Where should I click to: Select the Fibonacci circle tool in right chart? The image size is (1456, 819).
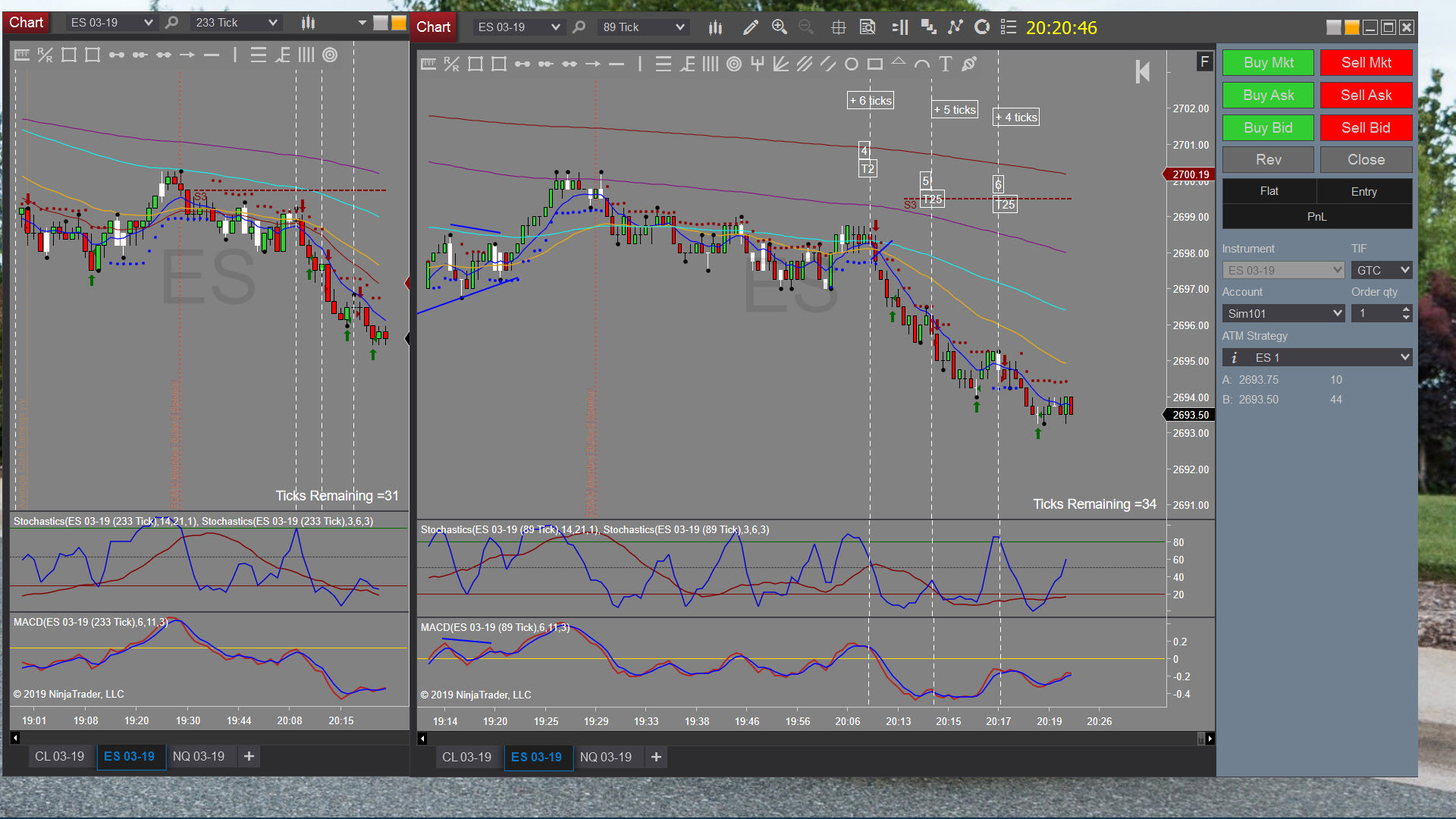click(x=734, y=64)
